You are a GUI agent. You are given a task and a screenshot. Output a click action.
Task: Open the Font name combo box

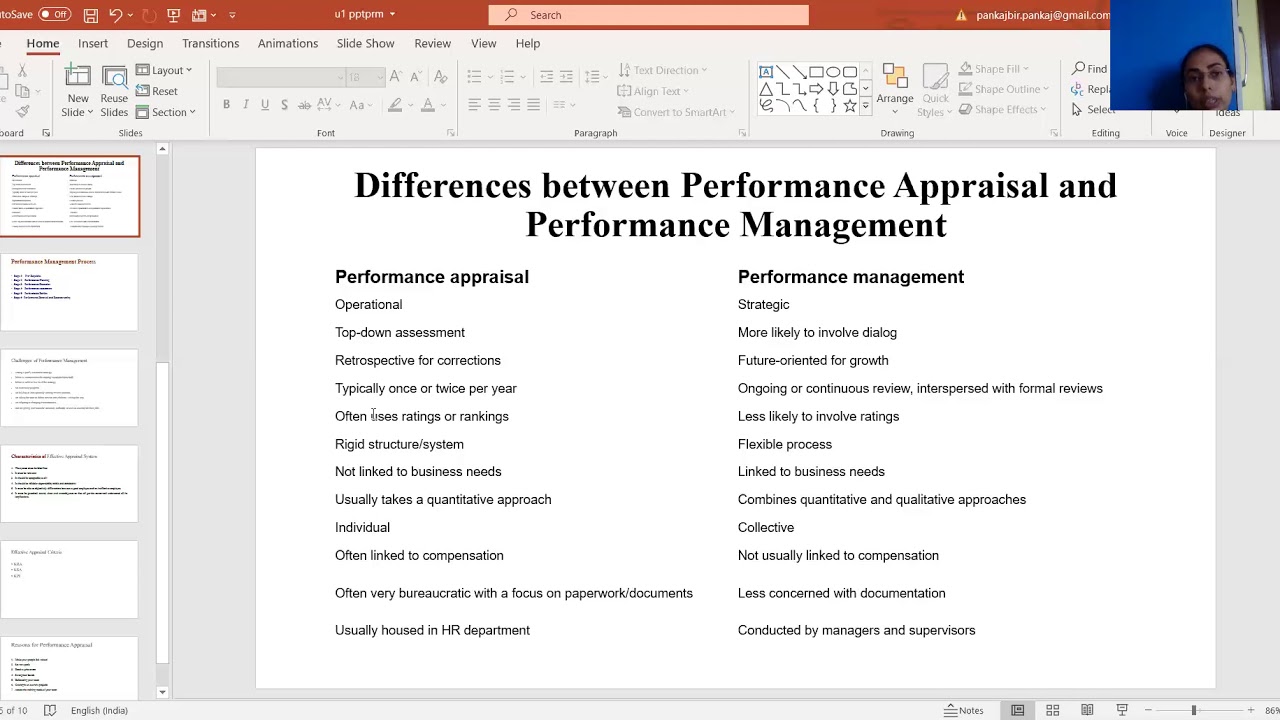[279, 77]
